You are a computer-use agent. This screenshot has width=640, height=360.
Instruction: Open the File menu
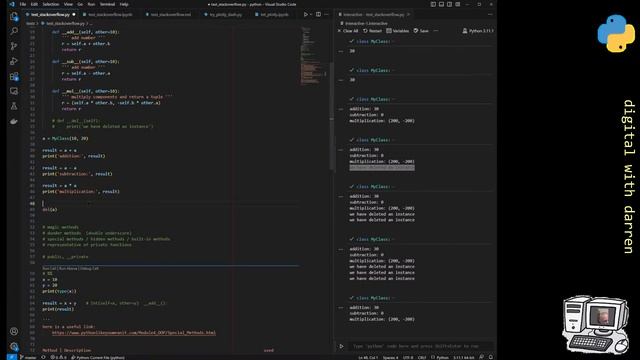[23, 4]
